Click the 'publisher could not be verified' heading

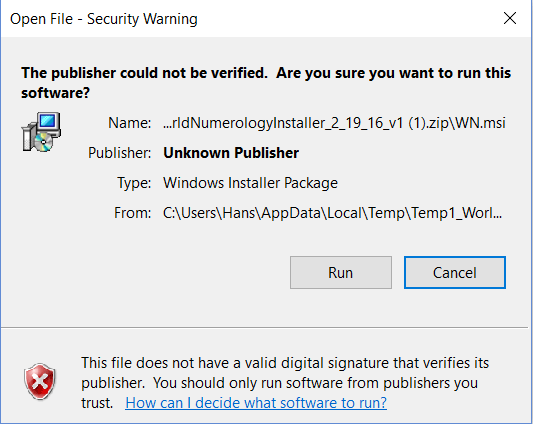[266, 83]
